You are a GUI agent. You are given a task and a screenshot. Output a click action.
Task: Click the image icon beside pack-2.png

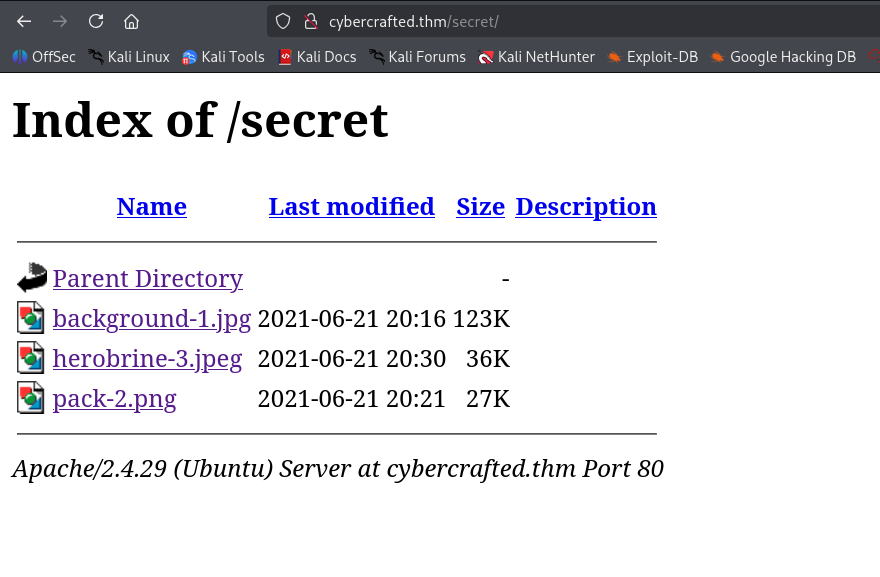coord(29,398)
